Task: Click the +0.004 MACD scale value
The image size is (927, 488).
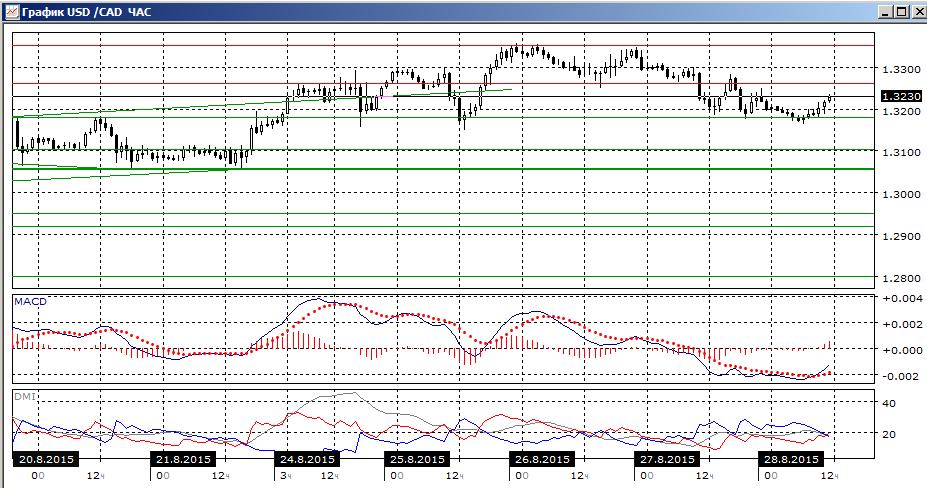Action: coord(901,298)
